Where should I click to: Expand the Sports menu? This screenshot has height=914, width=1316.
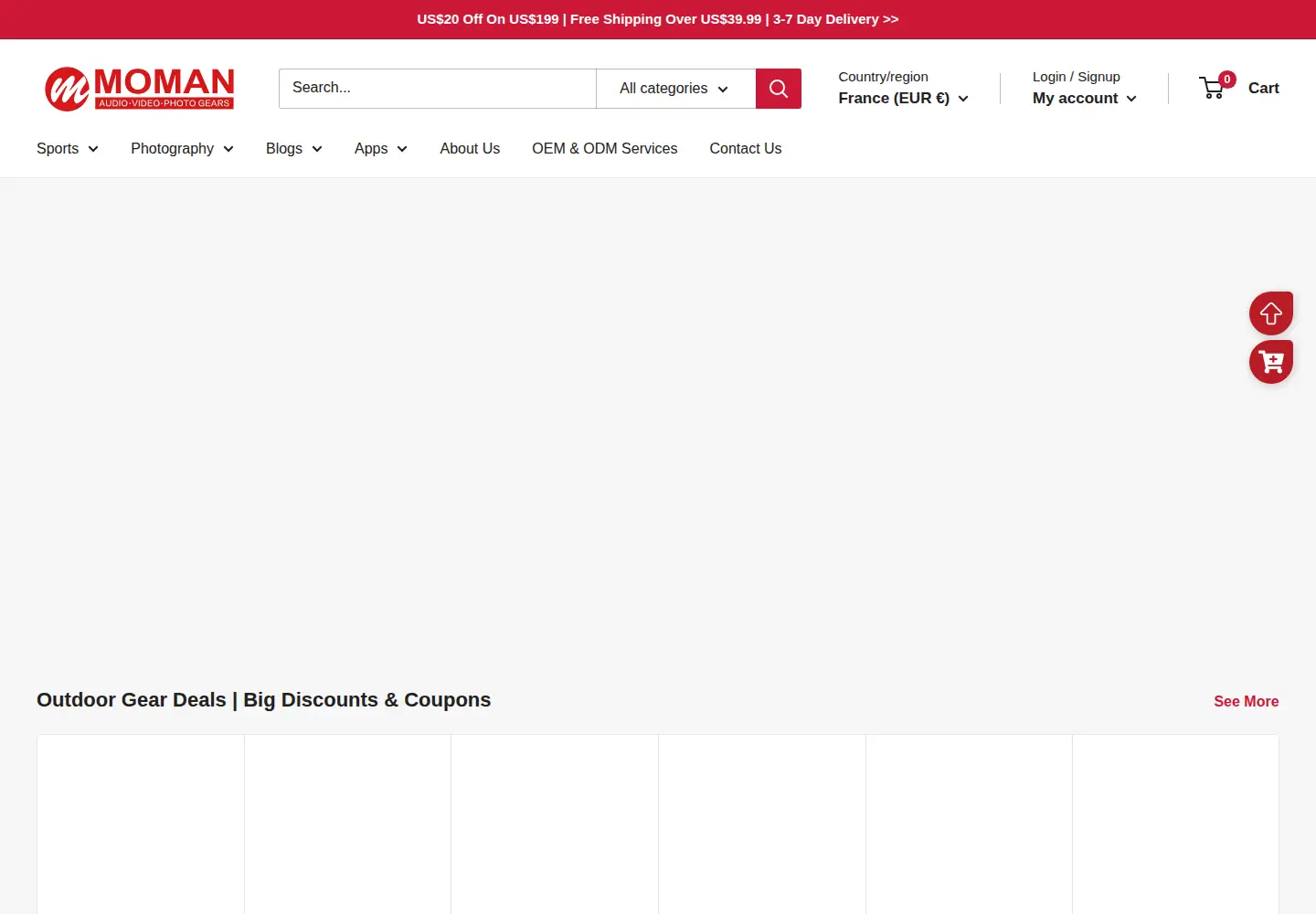pos(68,148)
